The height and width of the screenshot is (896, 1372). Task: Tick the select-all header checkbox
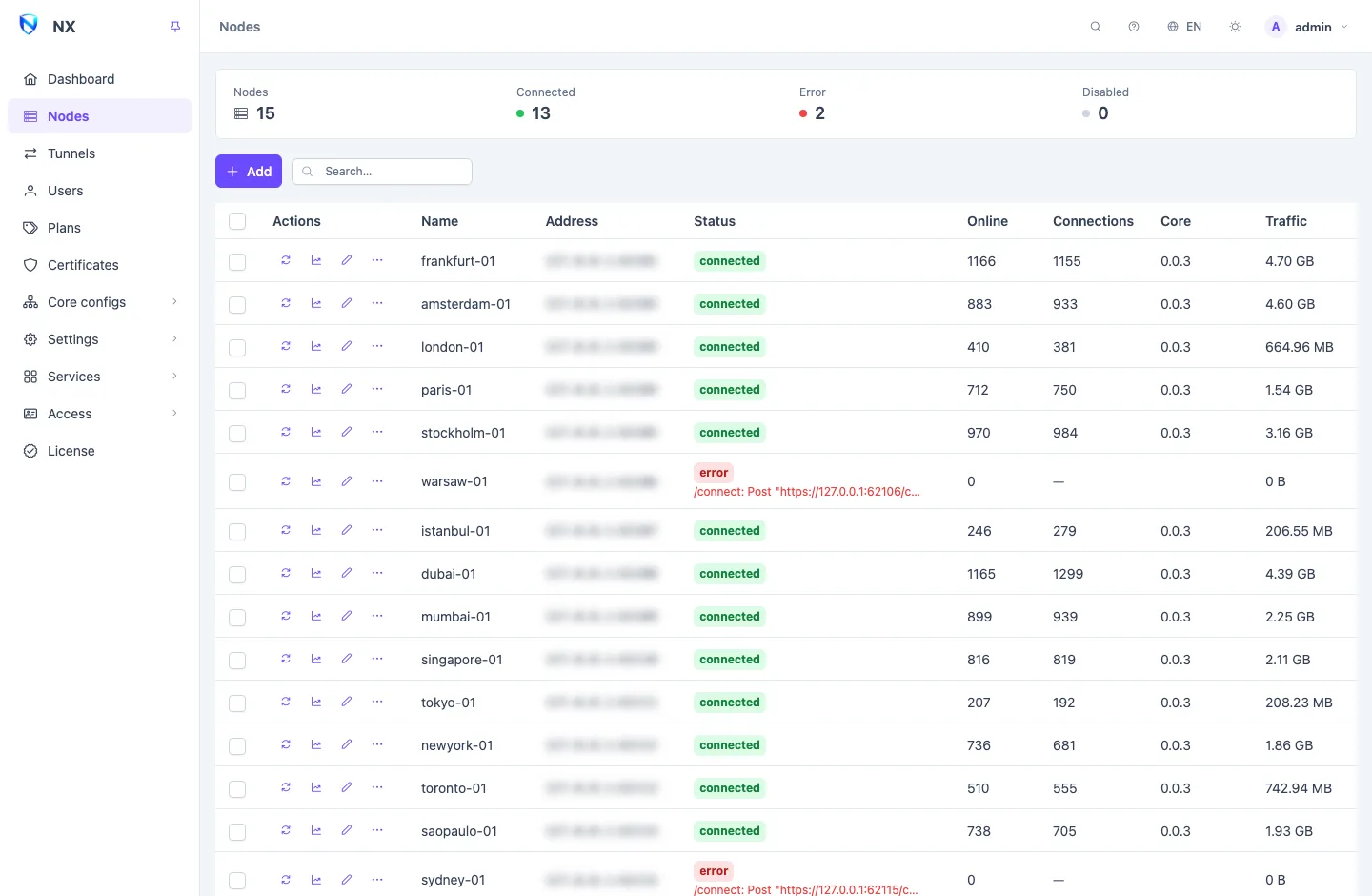237,221
